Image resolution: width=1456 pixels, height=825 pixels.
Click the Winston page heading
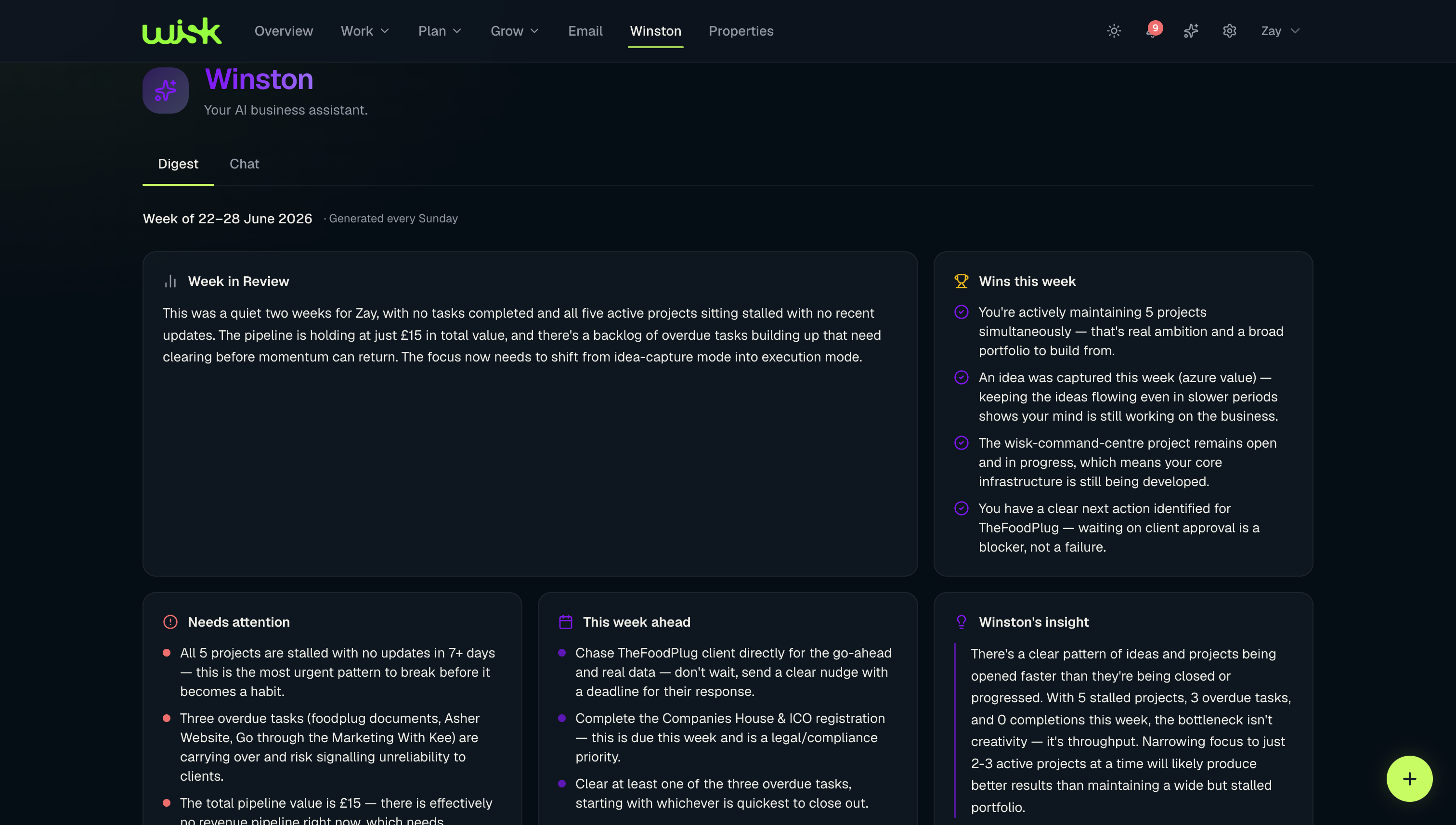259,79
